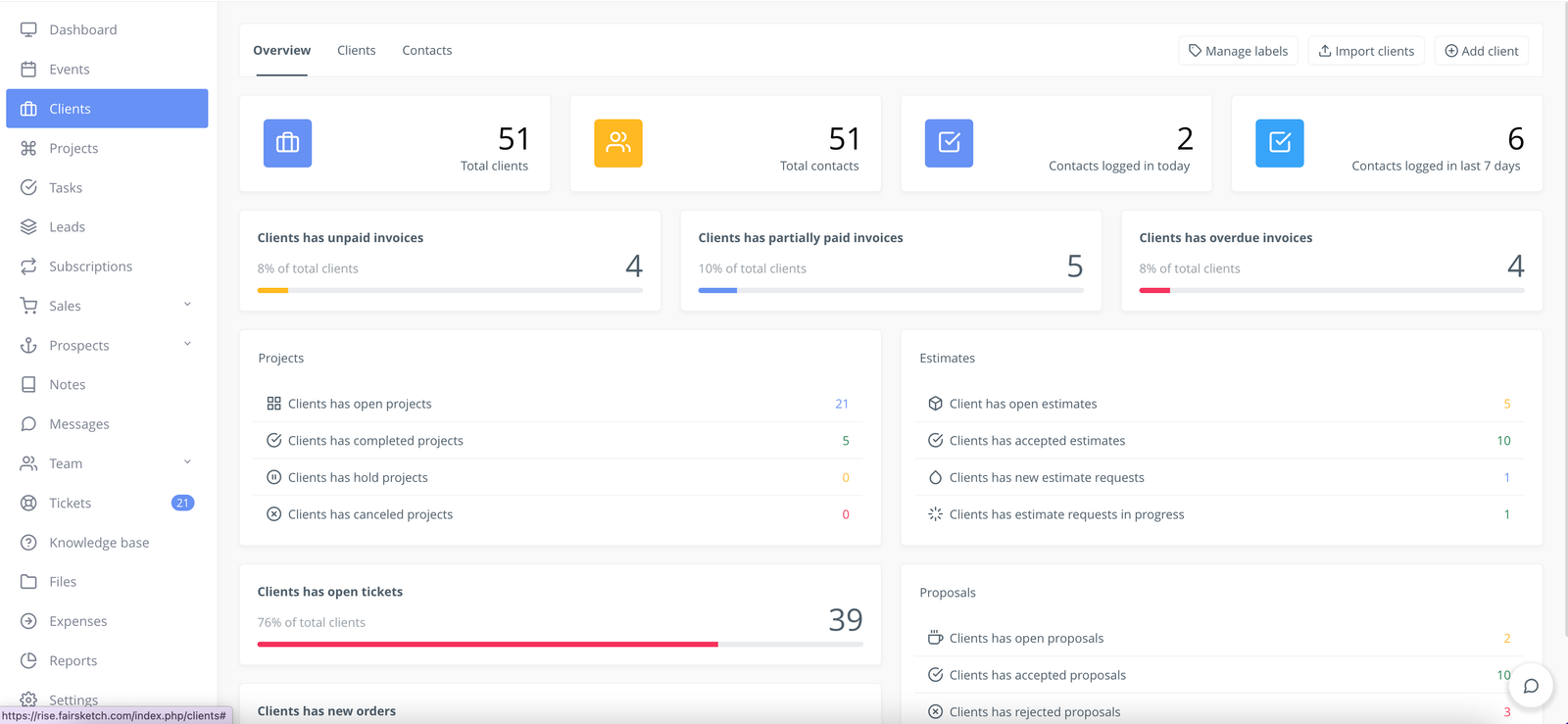Click the Add client button

coord(1481,51)
